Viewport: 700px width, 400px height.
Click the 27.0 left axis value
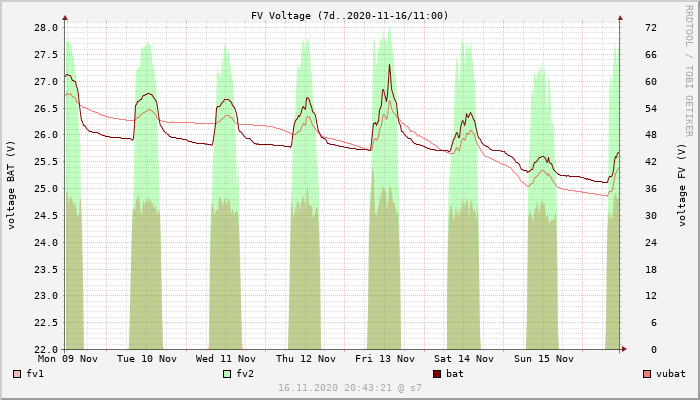tap(46, 82)
